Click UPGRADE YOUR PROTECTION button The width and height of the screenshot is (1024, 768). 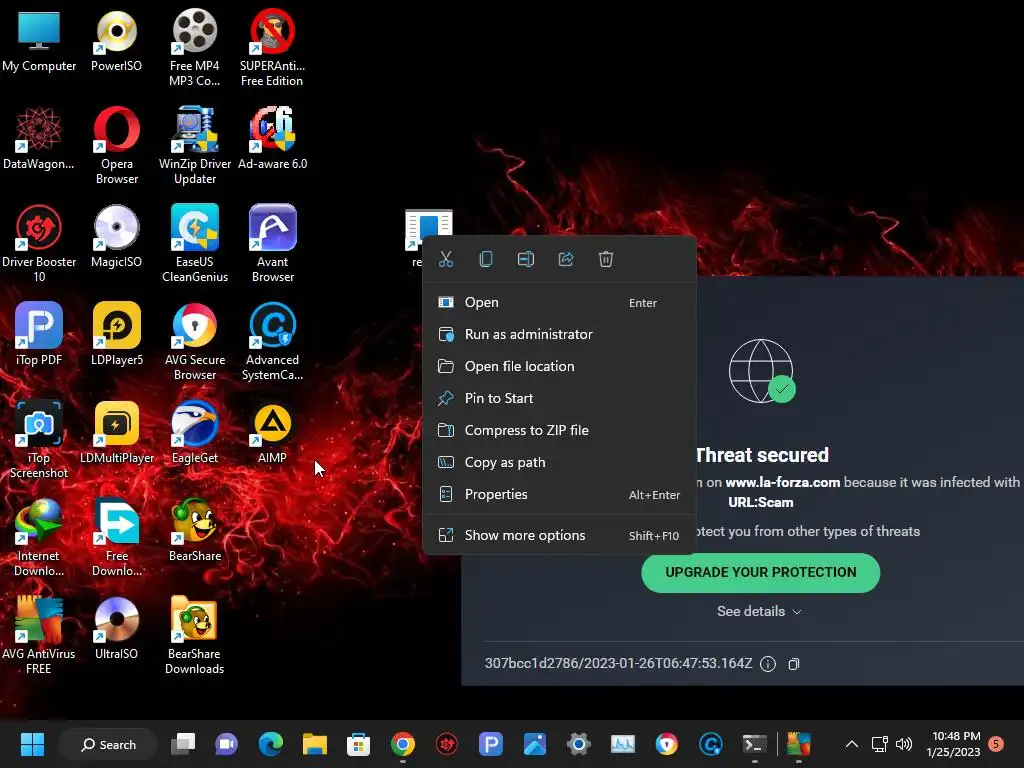(761, 573)
